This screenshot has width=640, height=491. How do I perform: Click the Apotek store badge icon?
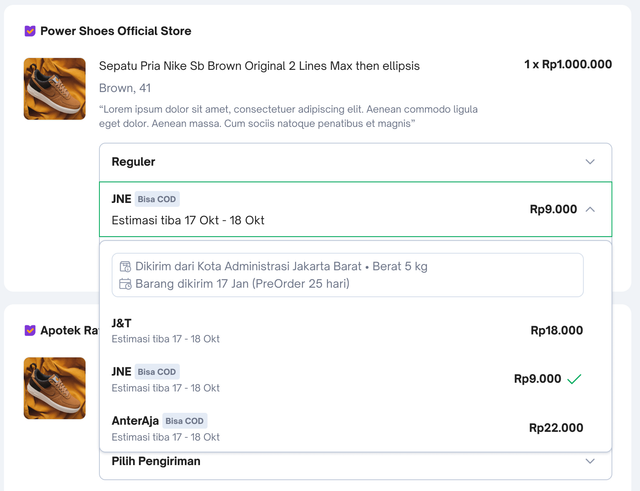pos(30,330)
